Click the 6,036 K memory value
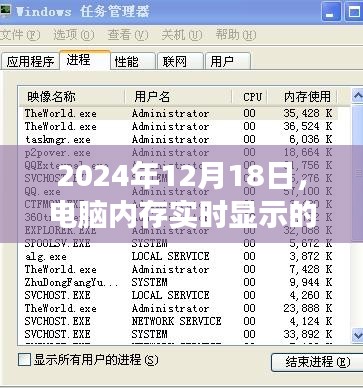Image resolution: width=363 pixels, height=388 pixels. (x=311, y=139)
